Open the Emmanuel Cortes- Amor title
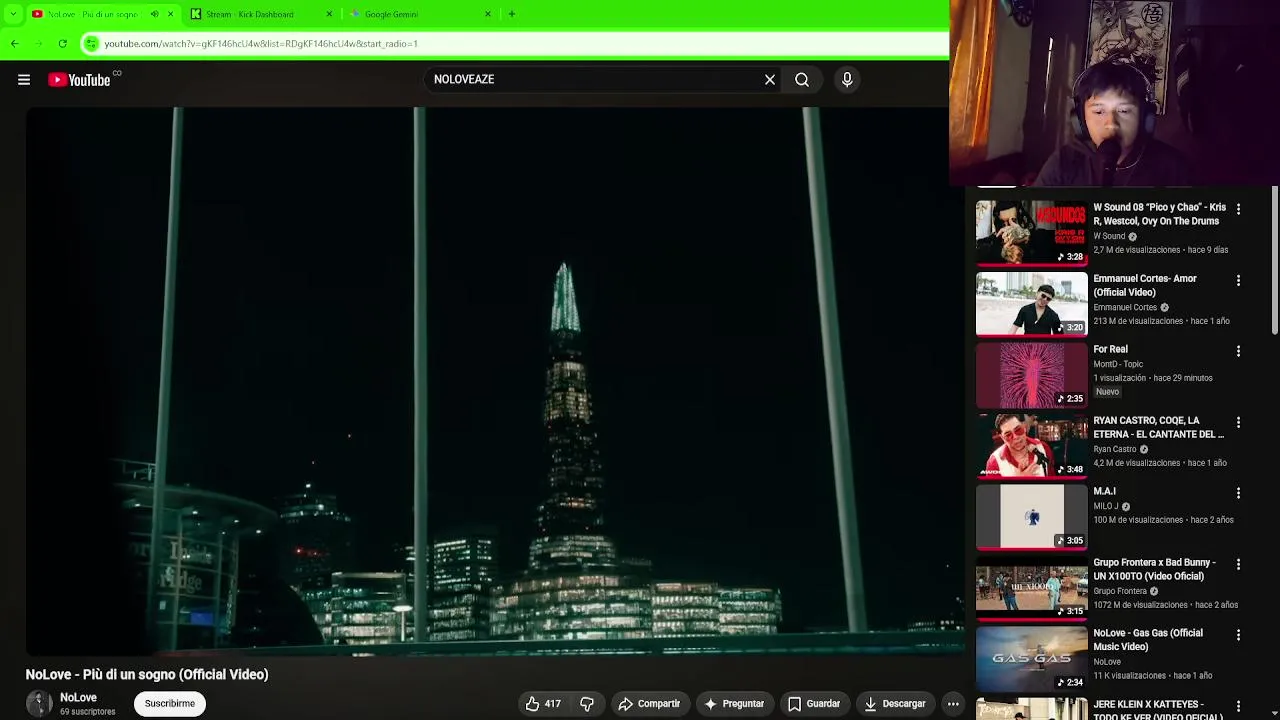This screenshot has height=720, width=1280. coord(1145,285)
